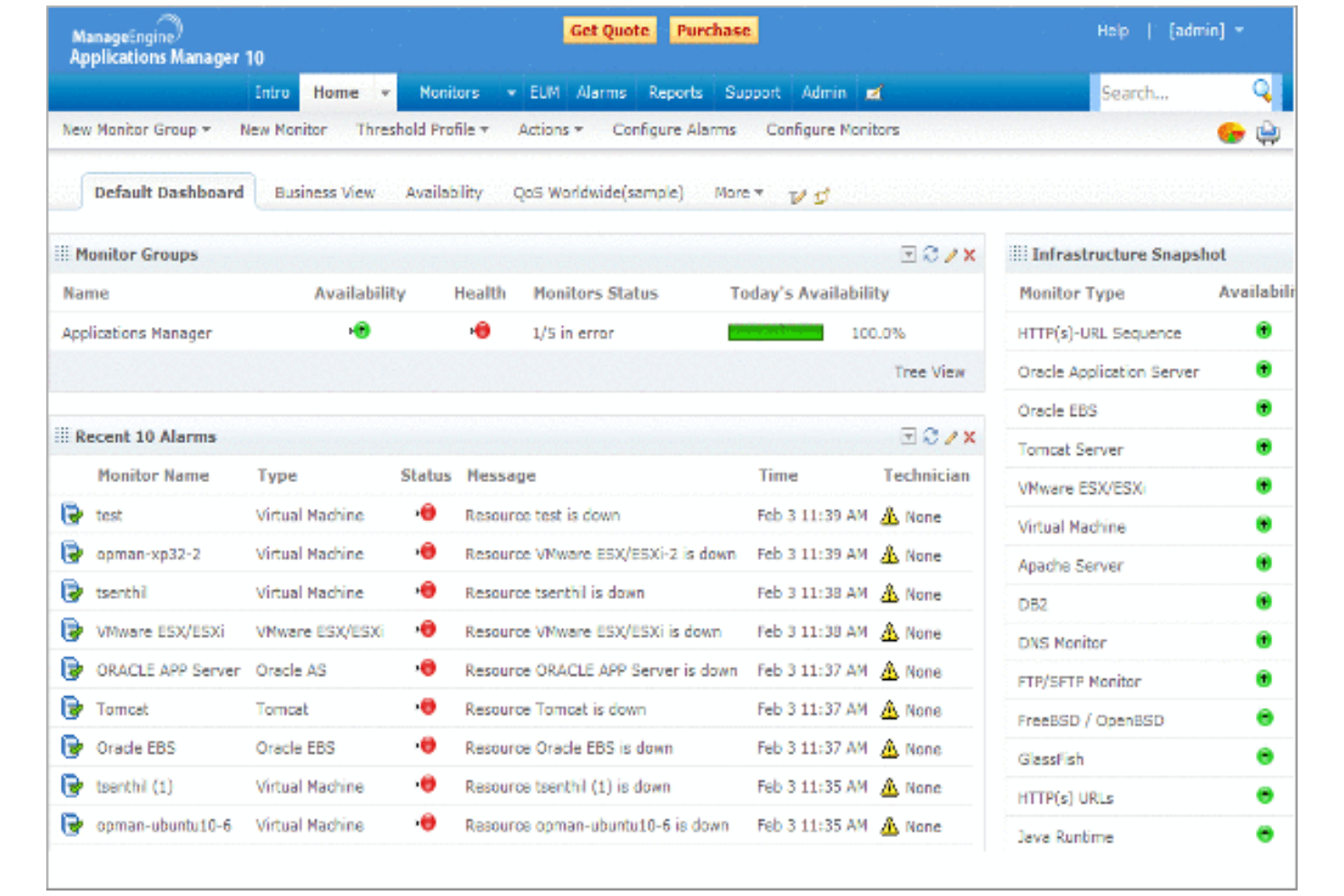Open the New Monitor Group dropdown
Image resolution: width=1344 pixels, height=896 pixels.
pos(133,130)
